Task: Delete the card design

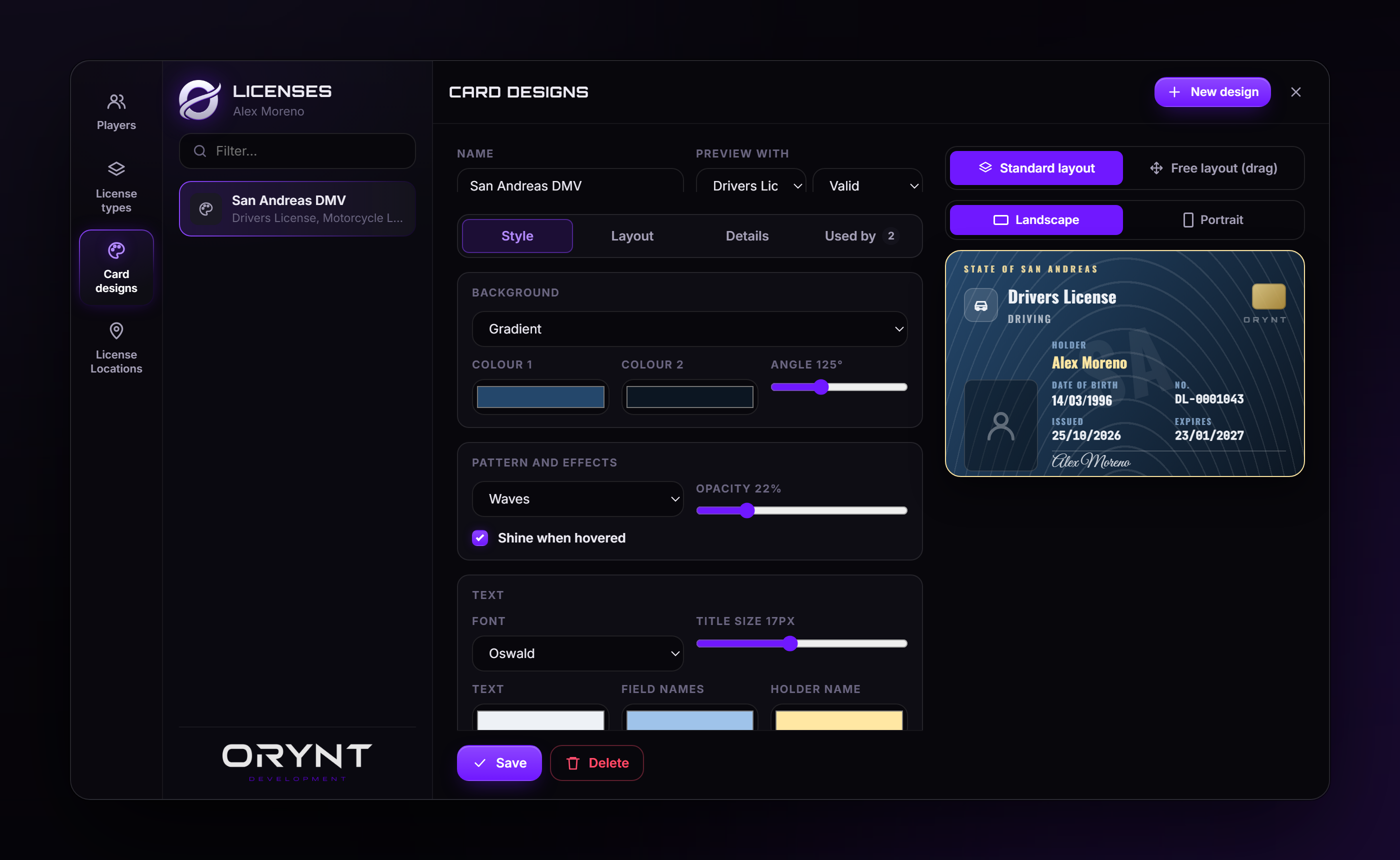Action: tap(596, 762)
